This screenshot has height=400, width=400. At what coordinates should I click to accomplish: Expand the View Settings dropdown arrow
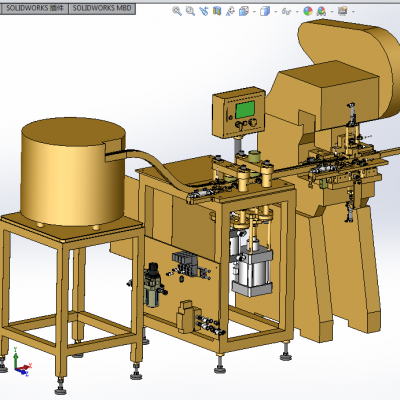[353, 12]
